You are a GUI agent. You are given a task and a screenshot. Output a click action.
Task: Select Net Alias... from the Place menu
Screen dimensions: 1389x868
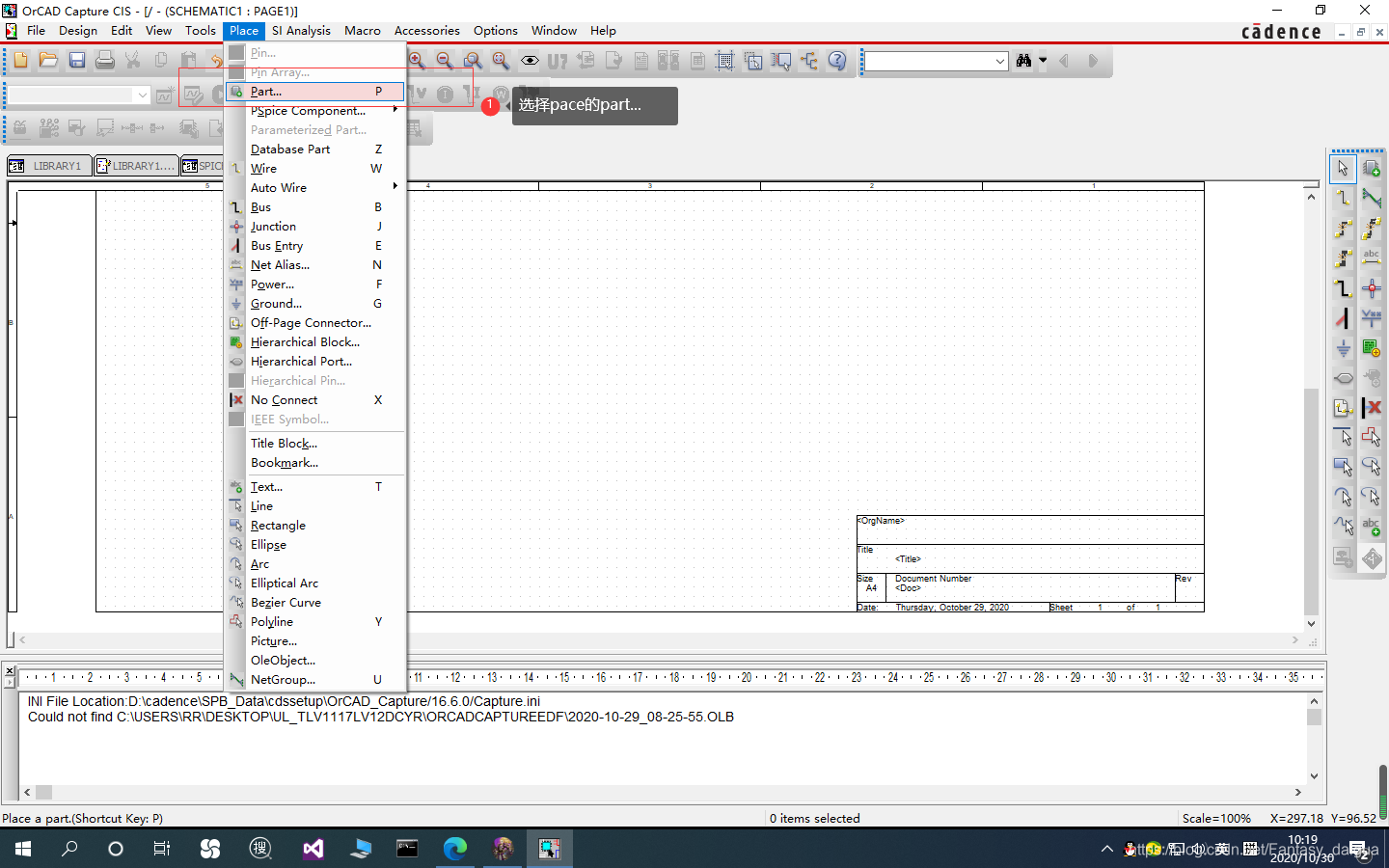[x=280, y=265]
